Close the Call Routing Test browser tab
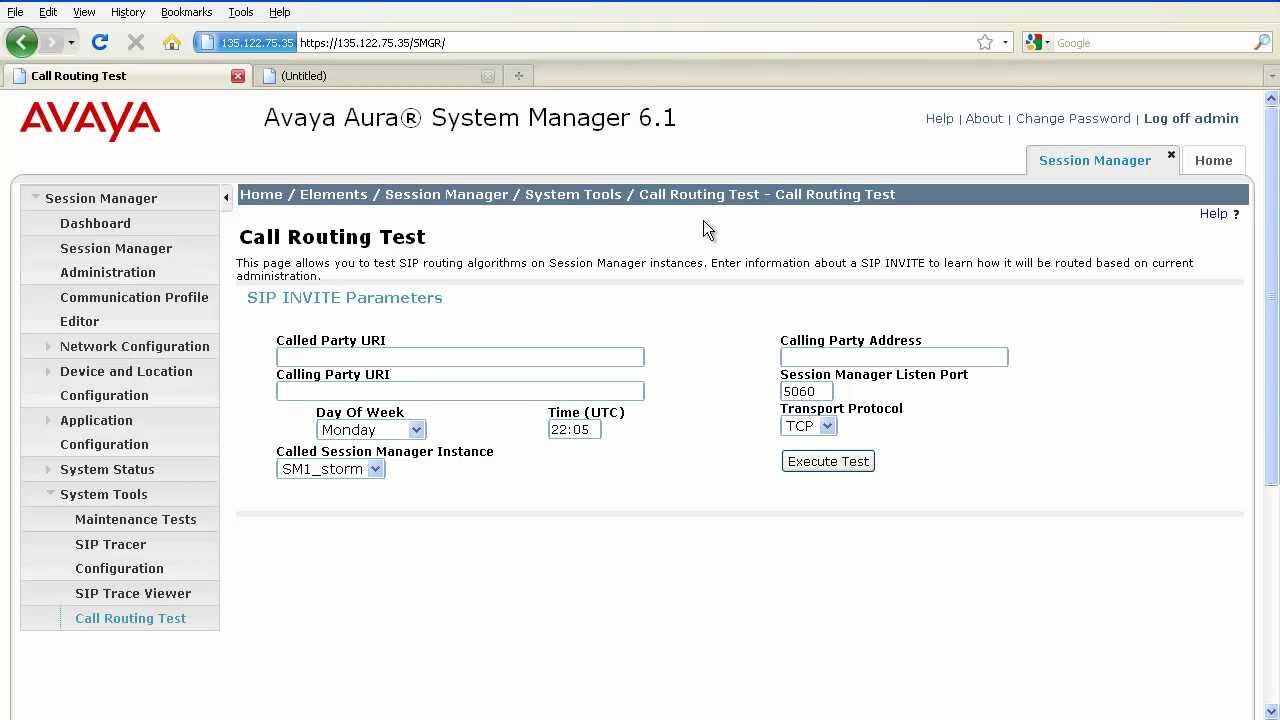This screenshot has height=720, width=1280. (237, 76)
